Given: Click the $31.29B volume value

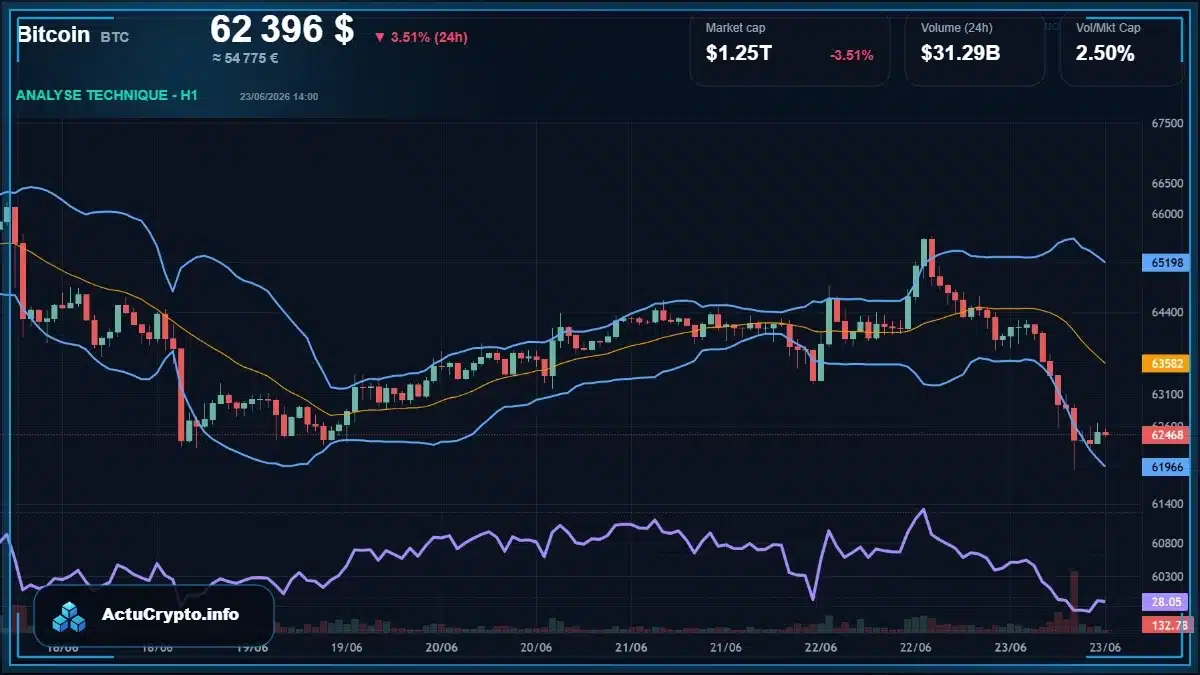Looking at the screenshot, I should coord(960,54).
